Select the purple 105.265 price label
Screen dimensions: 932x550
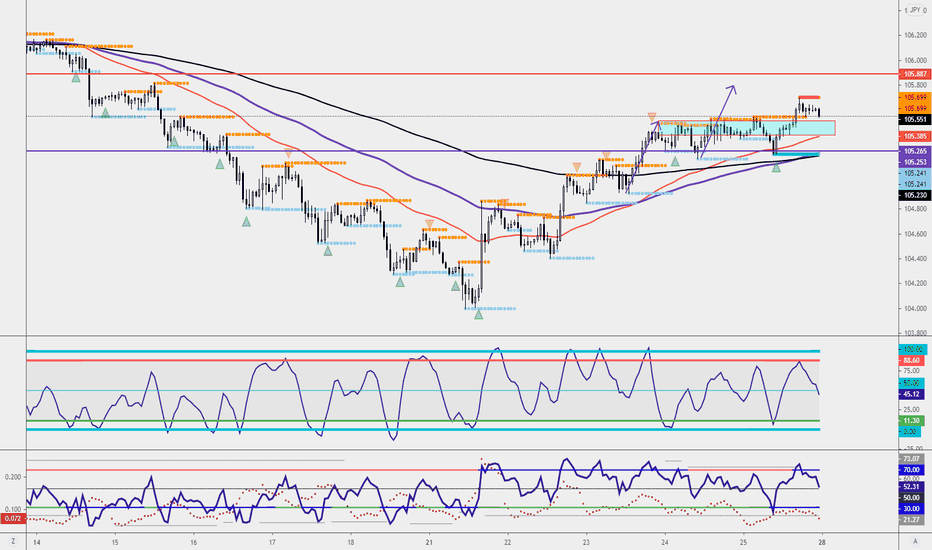[x=915, y=151]
